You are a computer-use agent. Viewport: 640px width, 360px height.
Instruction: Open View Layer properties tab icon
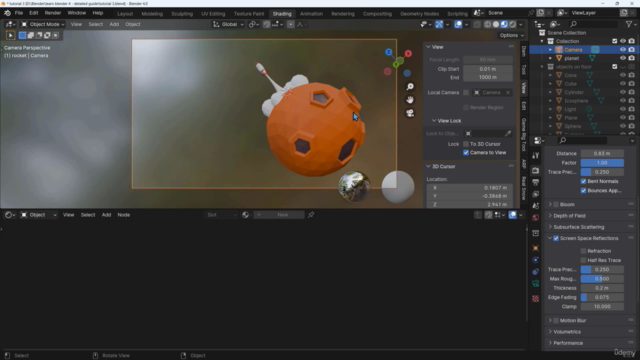[x=536, y=194]
